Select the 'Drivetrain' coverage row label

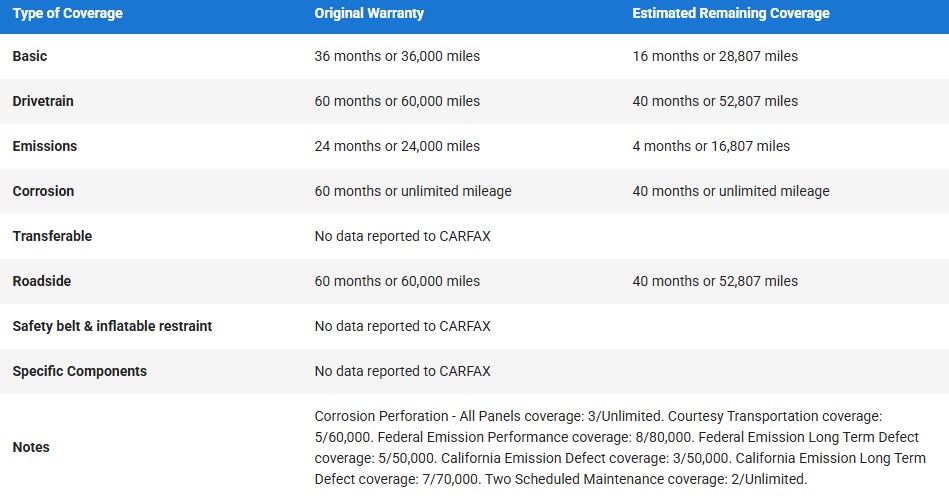pos(43,101)
